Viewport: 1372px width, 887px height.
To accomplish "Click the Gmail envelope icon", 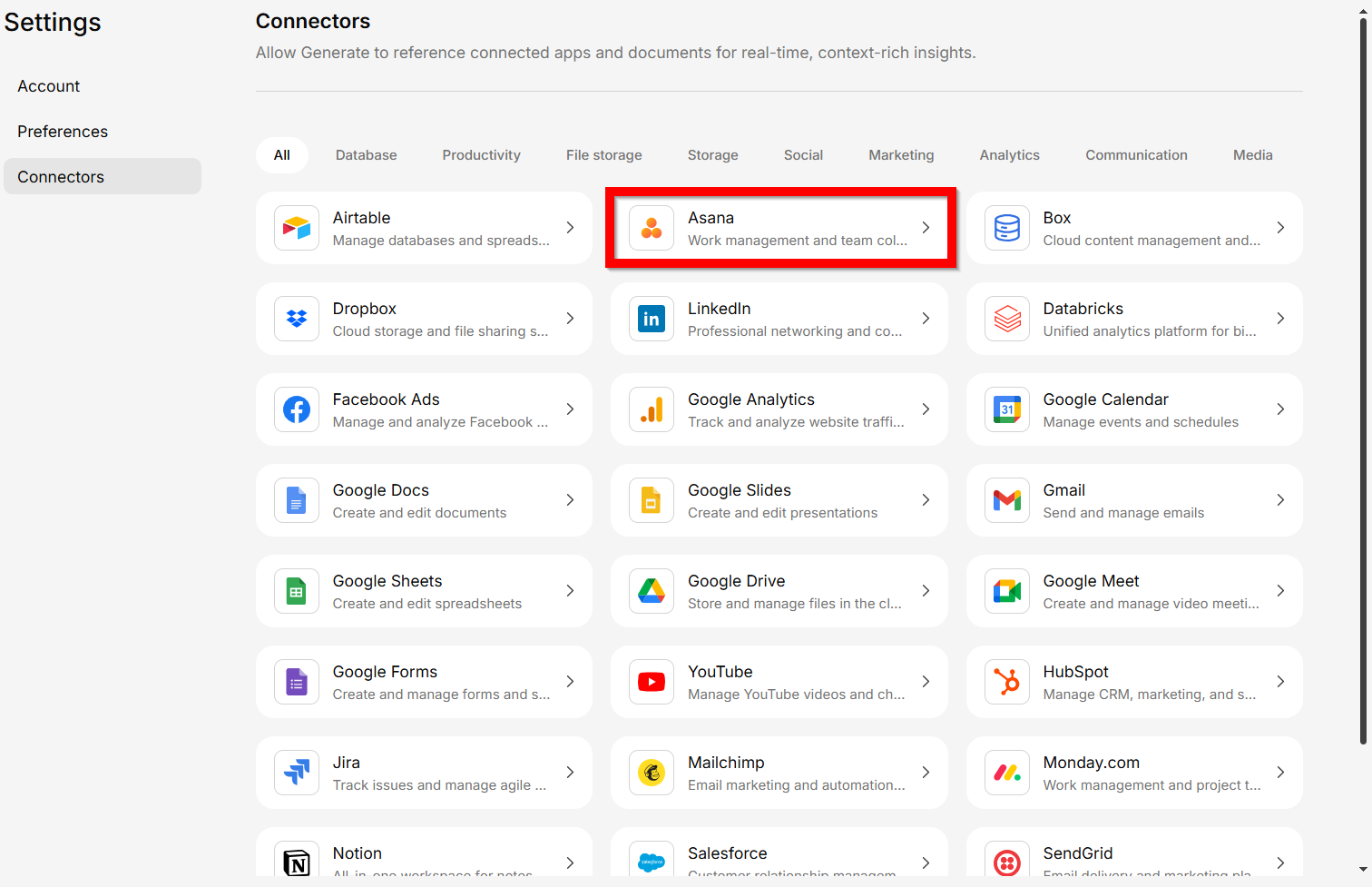I will [x=1007, y=500].
